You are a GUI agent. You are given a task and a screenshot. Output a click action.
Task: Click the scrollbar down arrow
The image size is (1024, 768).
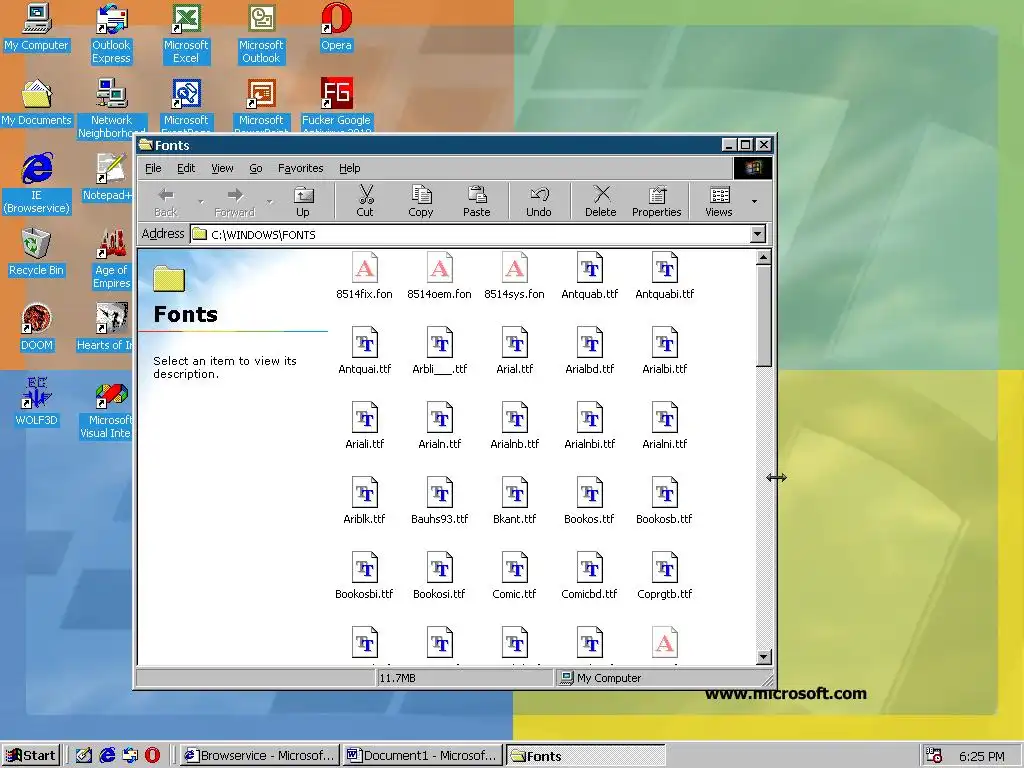(763, 657)
